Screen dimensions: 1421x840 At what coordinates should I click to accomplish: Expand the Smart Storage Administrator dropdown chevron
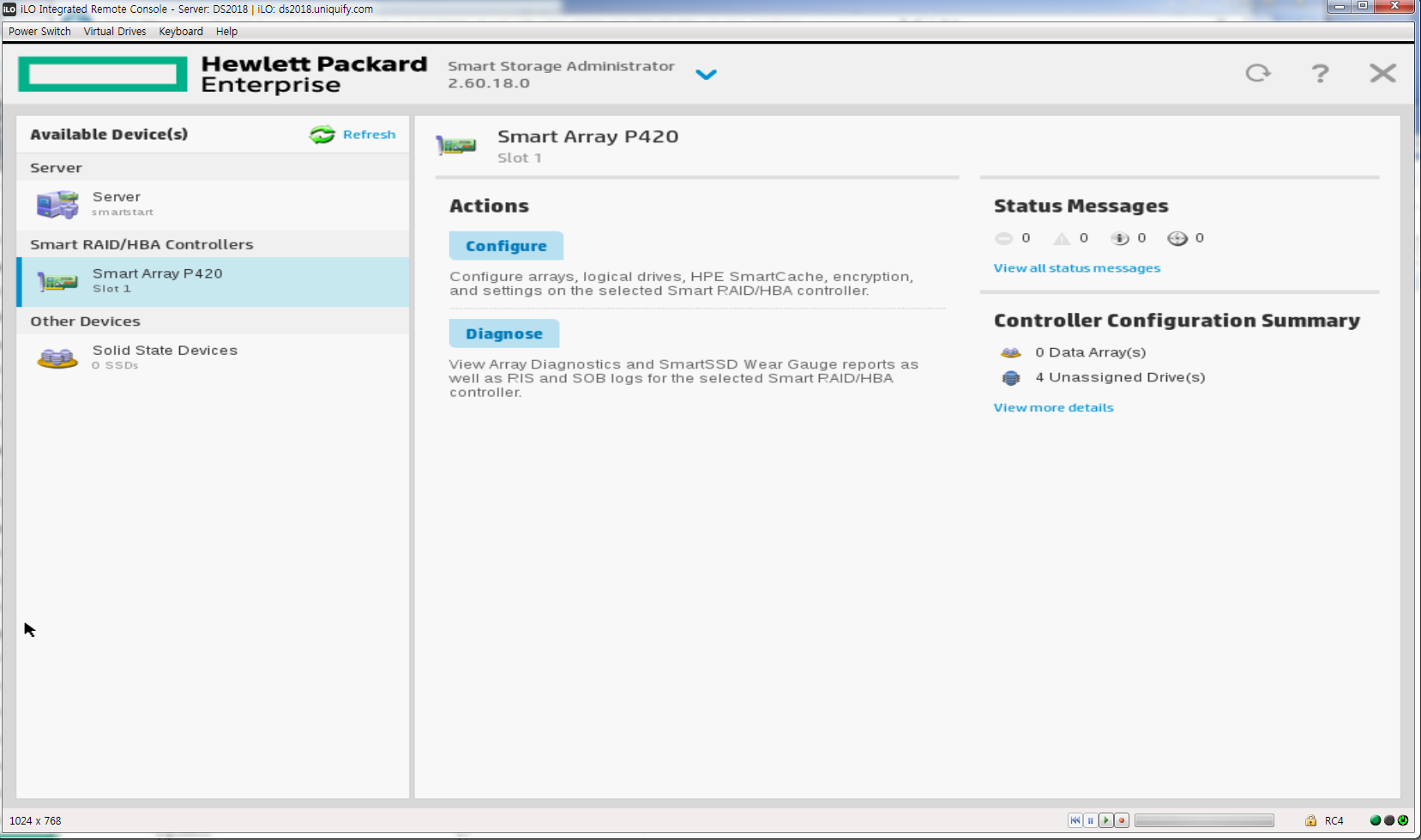706,75
